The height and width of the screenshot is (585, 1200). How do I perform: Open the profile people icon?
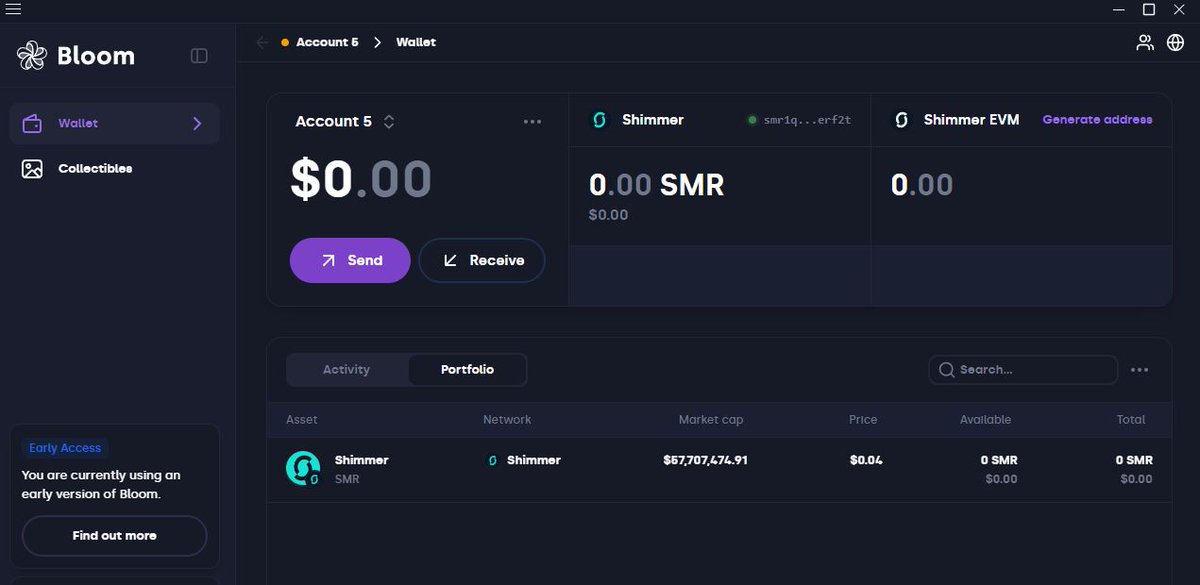1145,42
